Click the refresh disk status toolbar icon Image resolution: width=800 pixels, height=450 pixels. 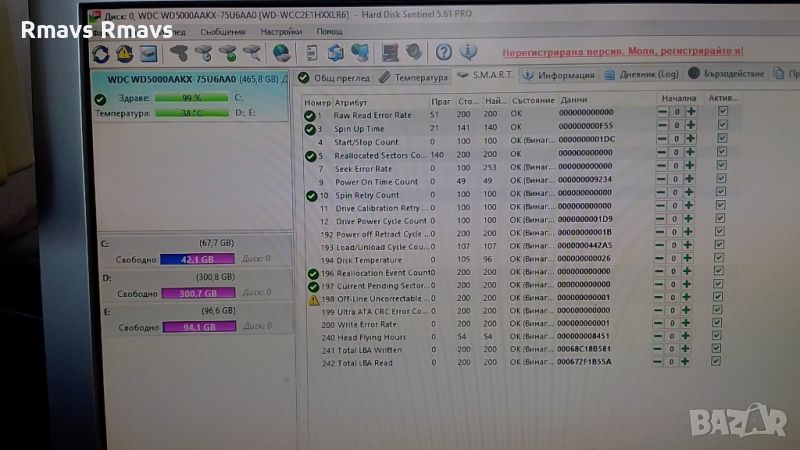[x=101, y=52]
